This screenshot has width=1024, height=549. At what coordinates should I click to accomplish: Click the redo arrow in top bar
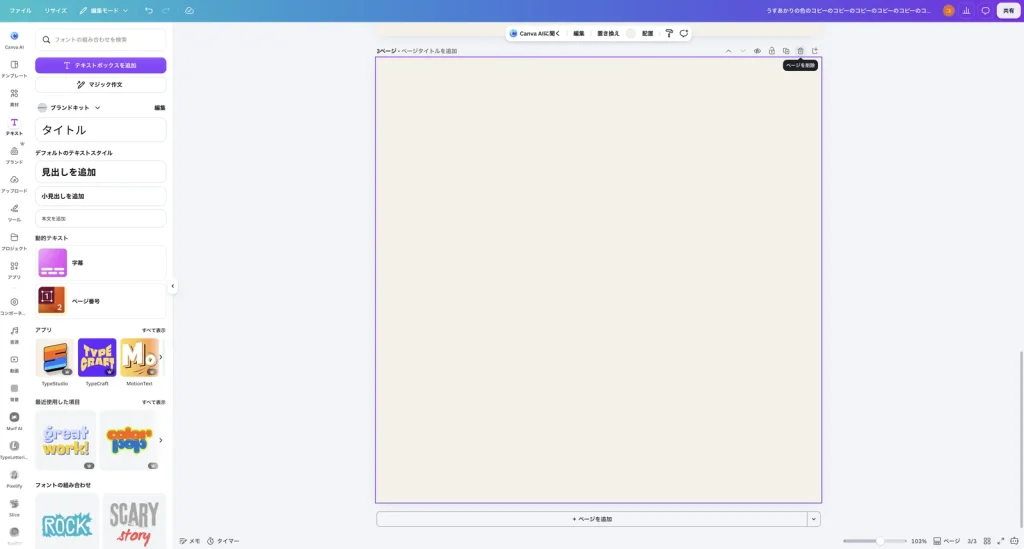(x=166, y=10)
